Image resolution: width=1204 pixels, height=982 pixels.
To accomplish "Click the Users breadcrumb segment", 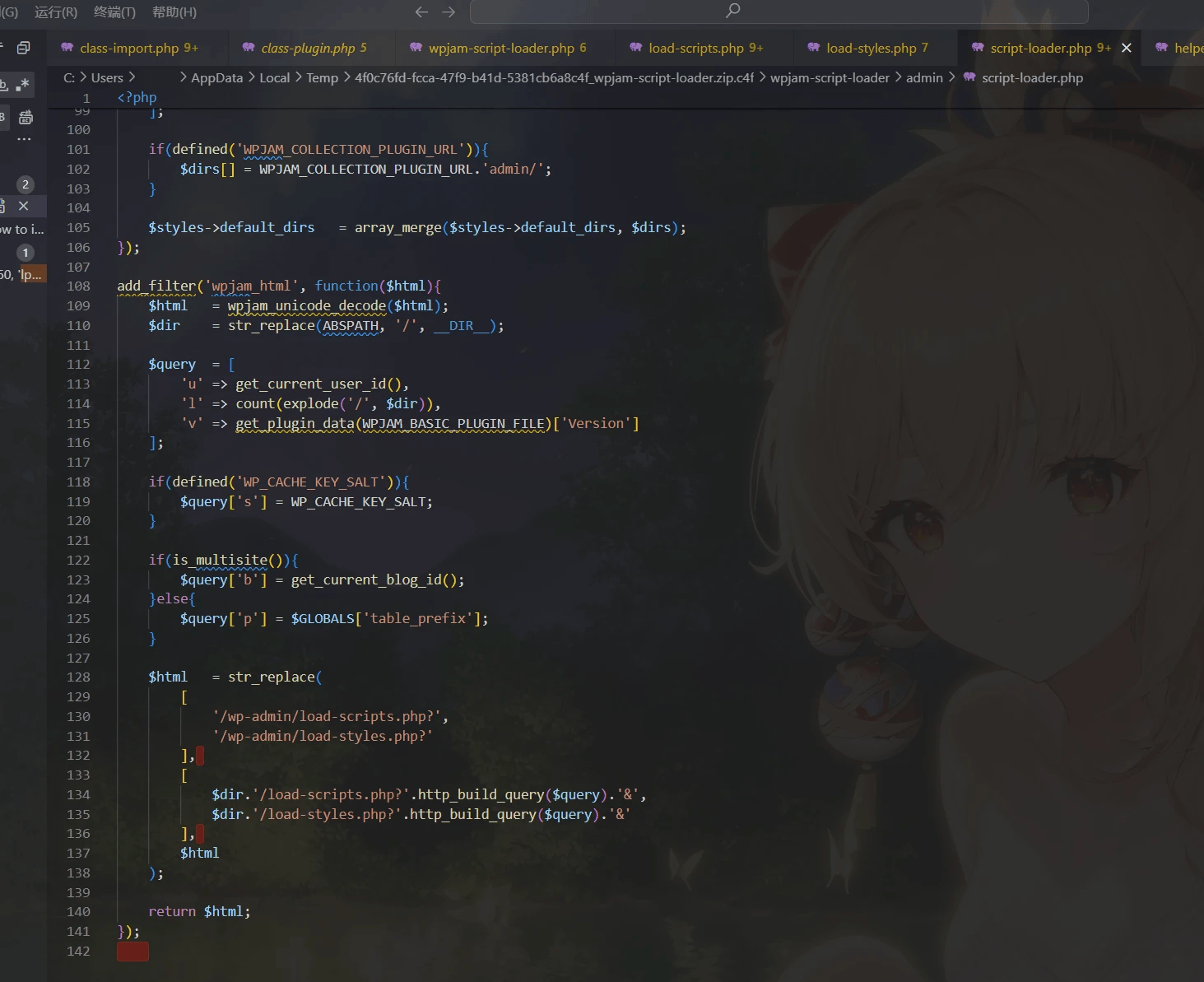I will [x=107, y=77].
